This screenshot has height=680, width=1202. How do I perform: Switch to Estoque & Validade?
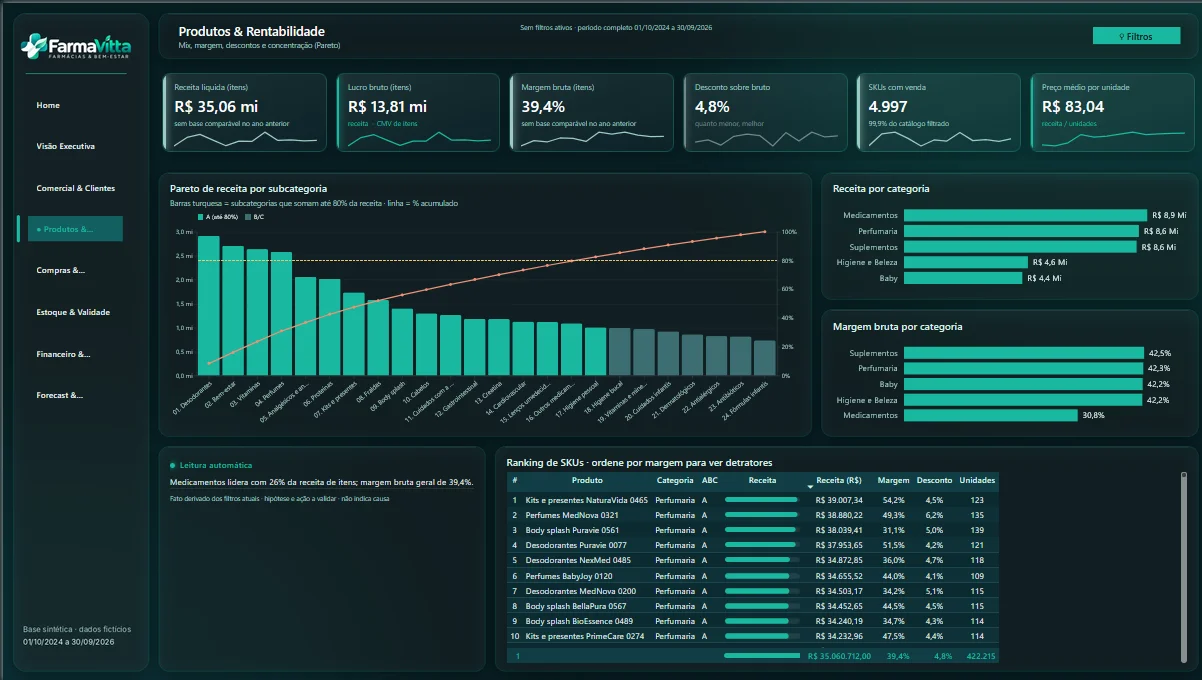[x=73, y=312]
